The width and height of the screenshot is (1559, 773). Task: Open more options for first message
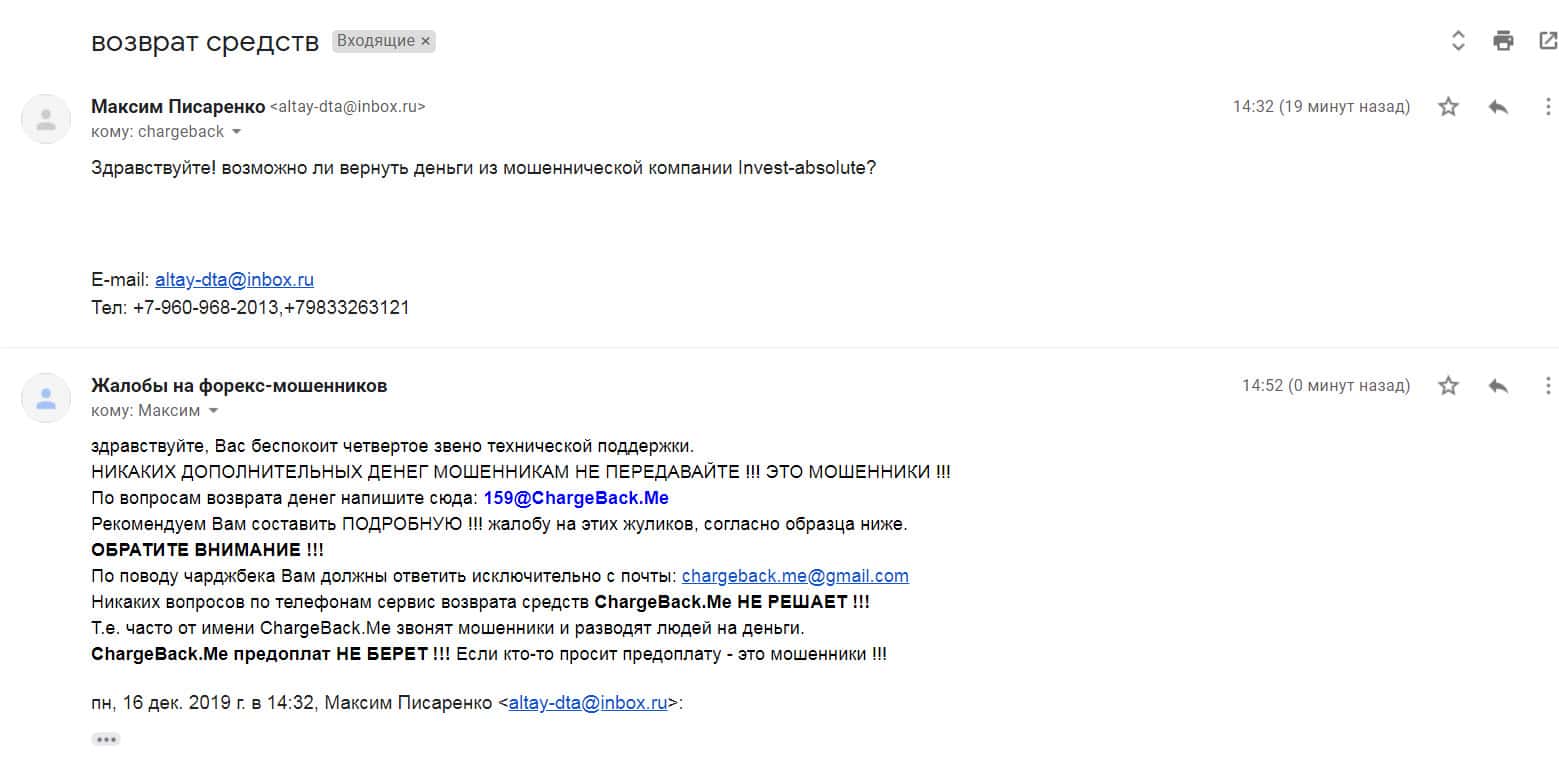pos(1547,107)
